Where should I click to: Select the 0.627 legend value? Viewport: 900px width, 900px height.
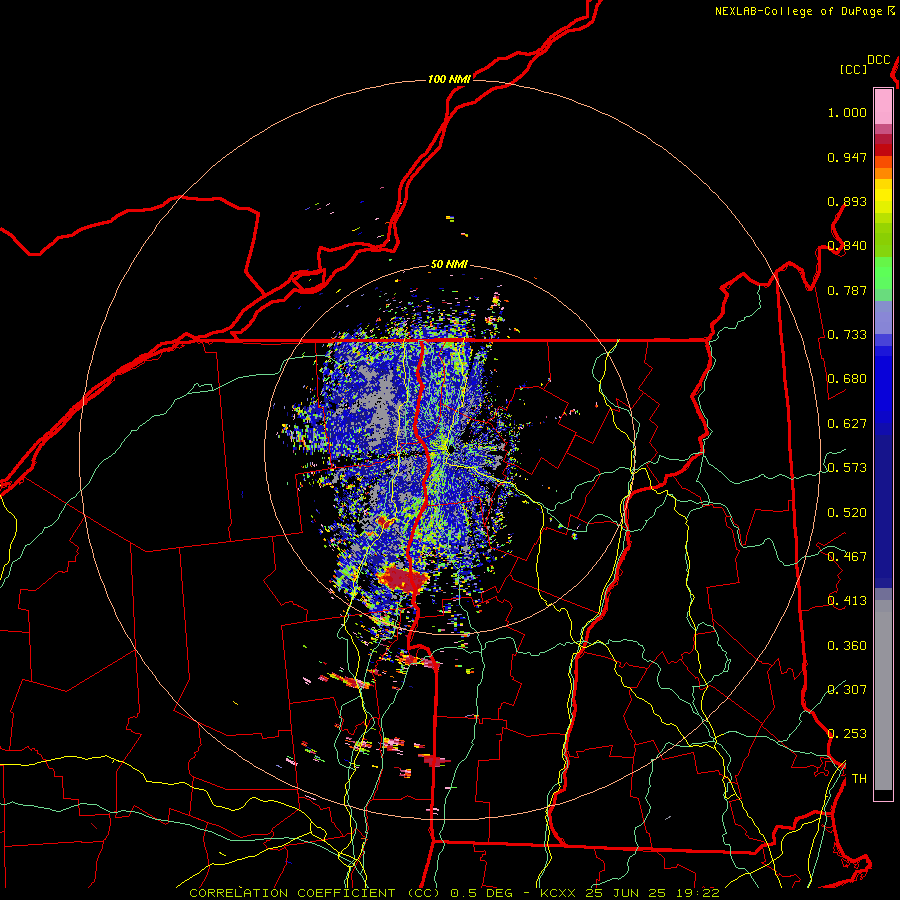coord(847,424)
